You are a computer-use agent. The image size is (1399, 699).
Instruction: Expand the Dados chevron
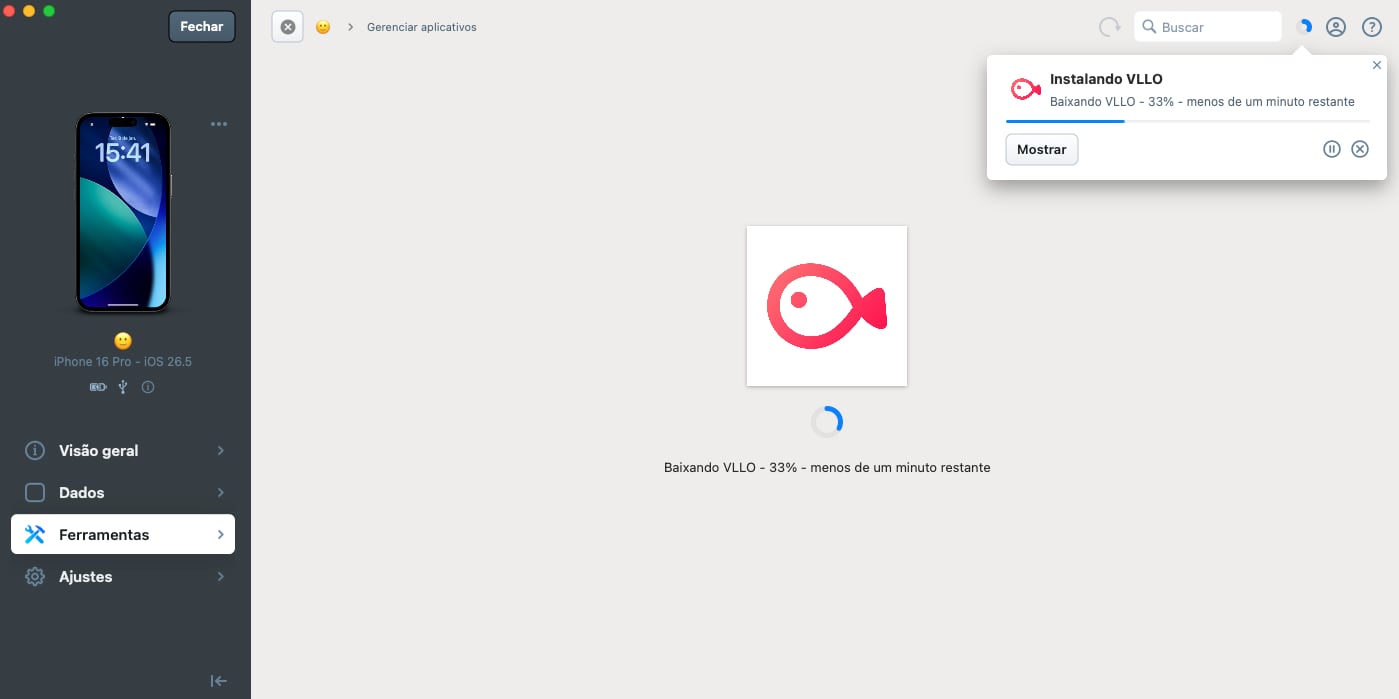click(220, 493)
